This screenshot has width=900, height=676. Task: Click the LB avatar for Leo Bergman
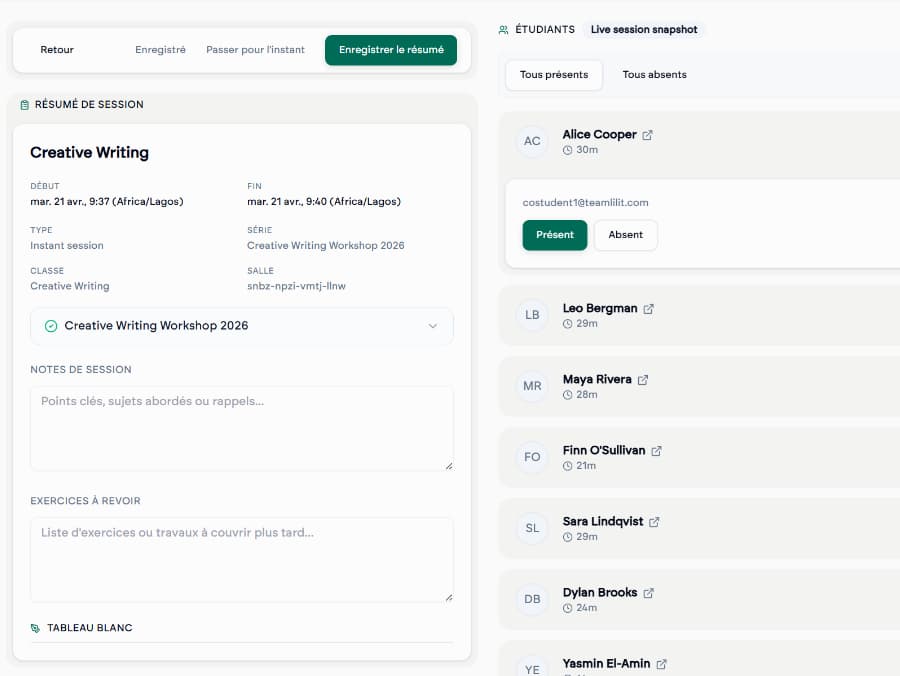[x=532, y=315]
